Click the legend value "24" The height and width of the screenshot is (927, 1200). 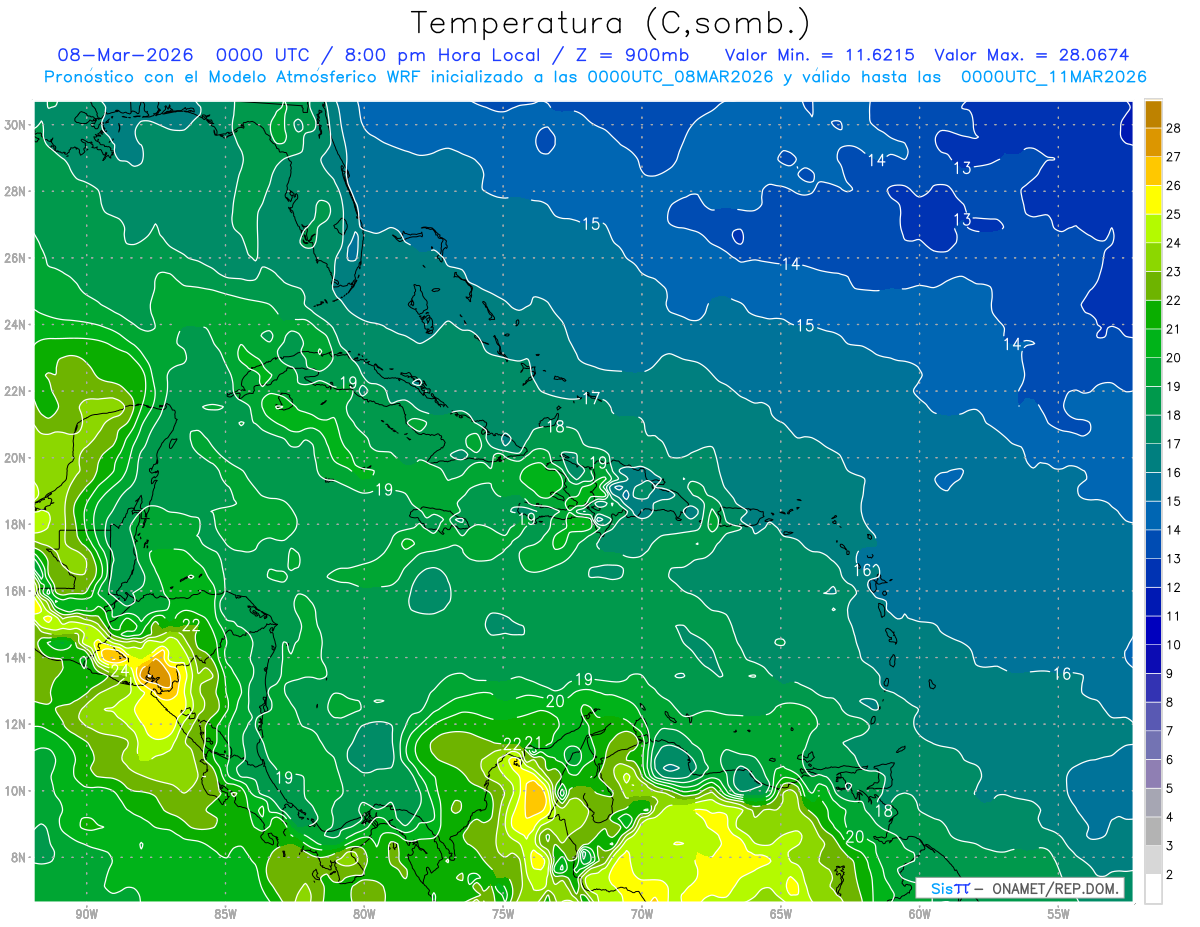coord(1173,243)
